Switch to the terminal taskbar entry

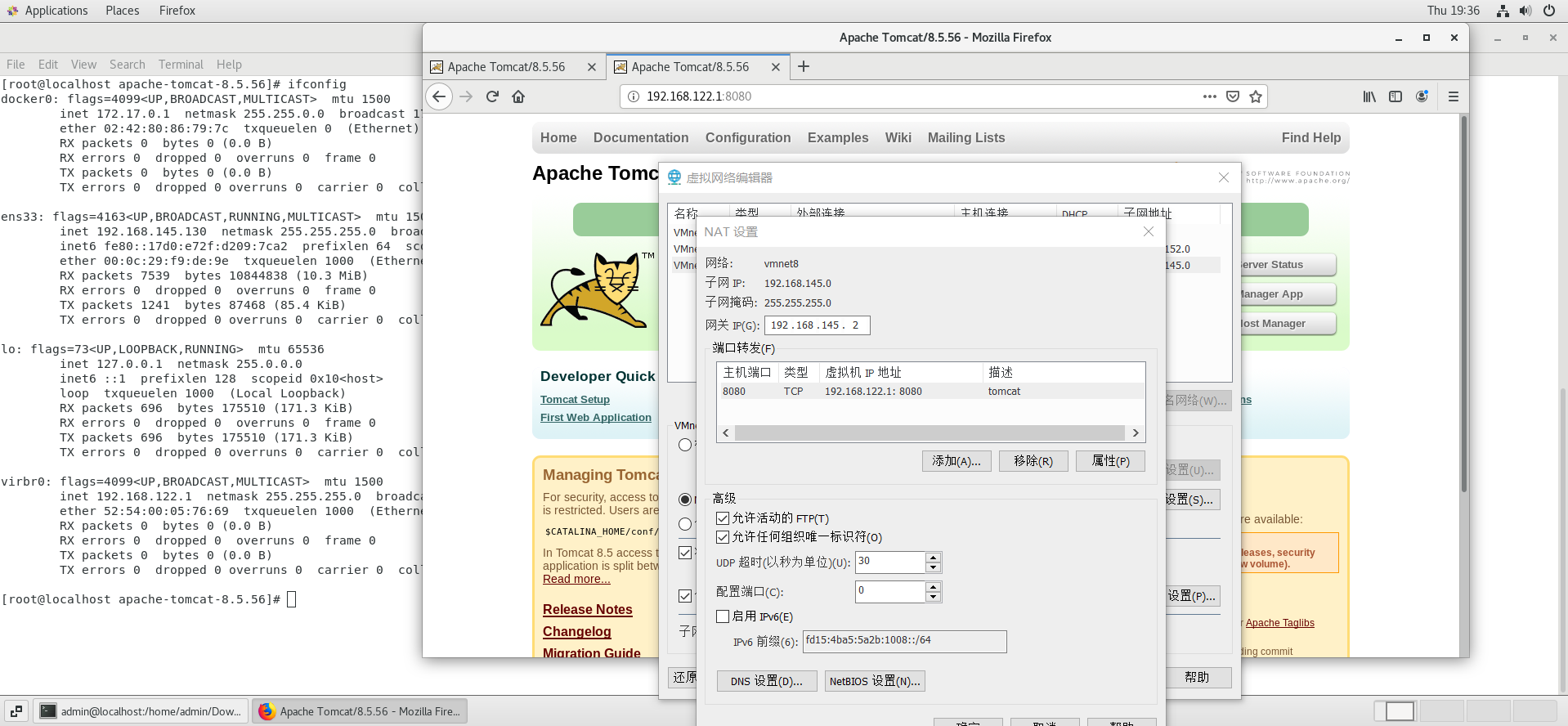point(141,711)
